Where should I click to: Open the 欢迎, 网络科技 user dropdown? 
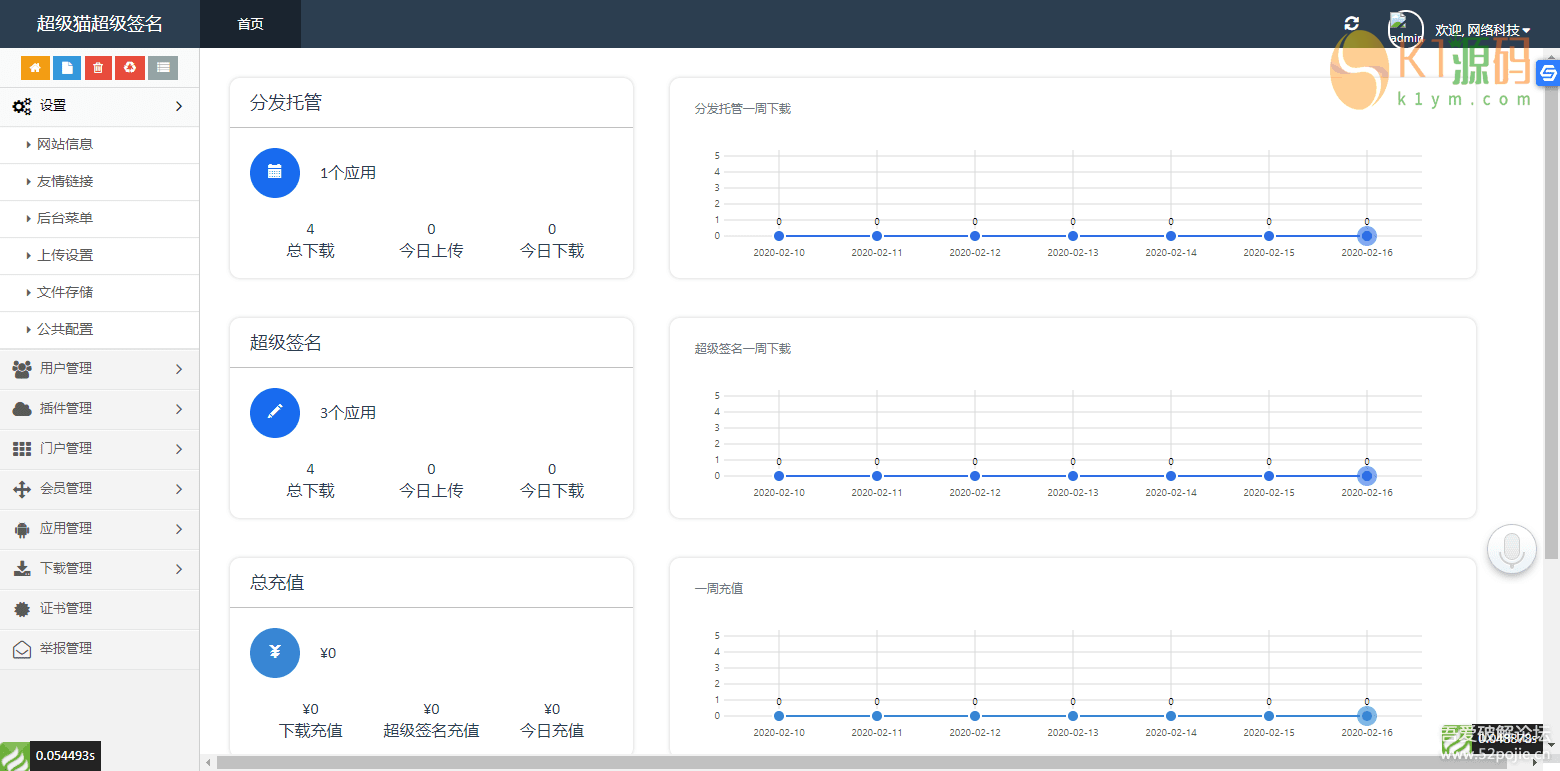pos(1482,31)
